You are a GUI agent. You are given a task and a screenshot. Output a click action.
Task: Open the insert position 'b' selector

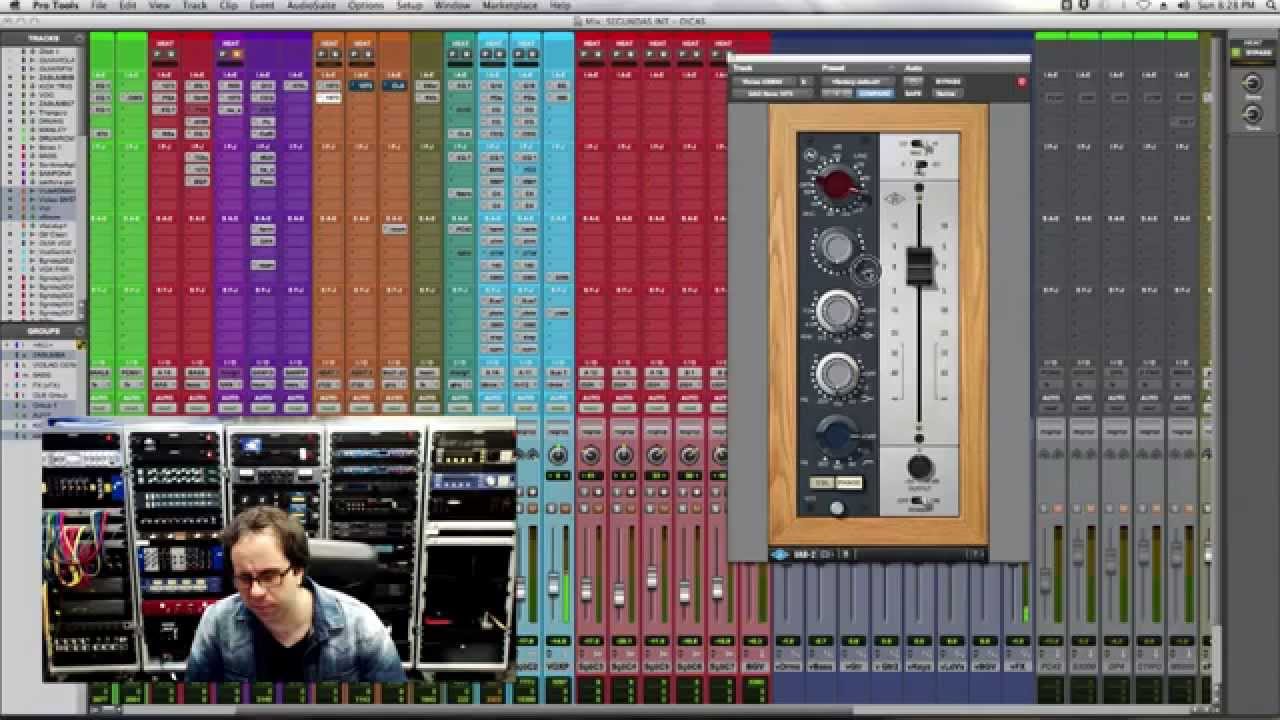(805, 81)
